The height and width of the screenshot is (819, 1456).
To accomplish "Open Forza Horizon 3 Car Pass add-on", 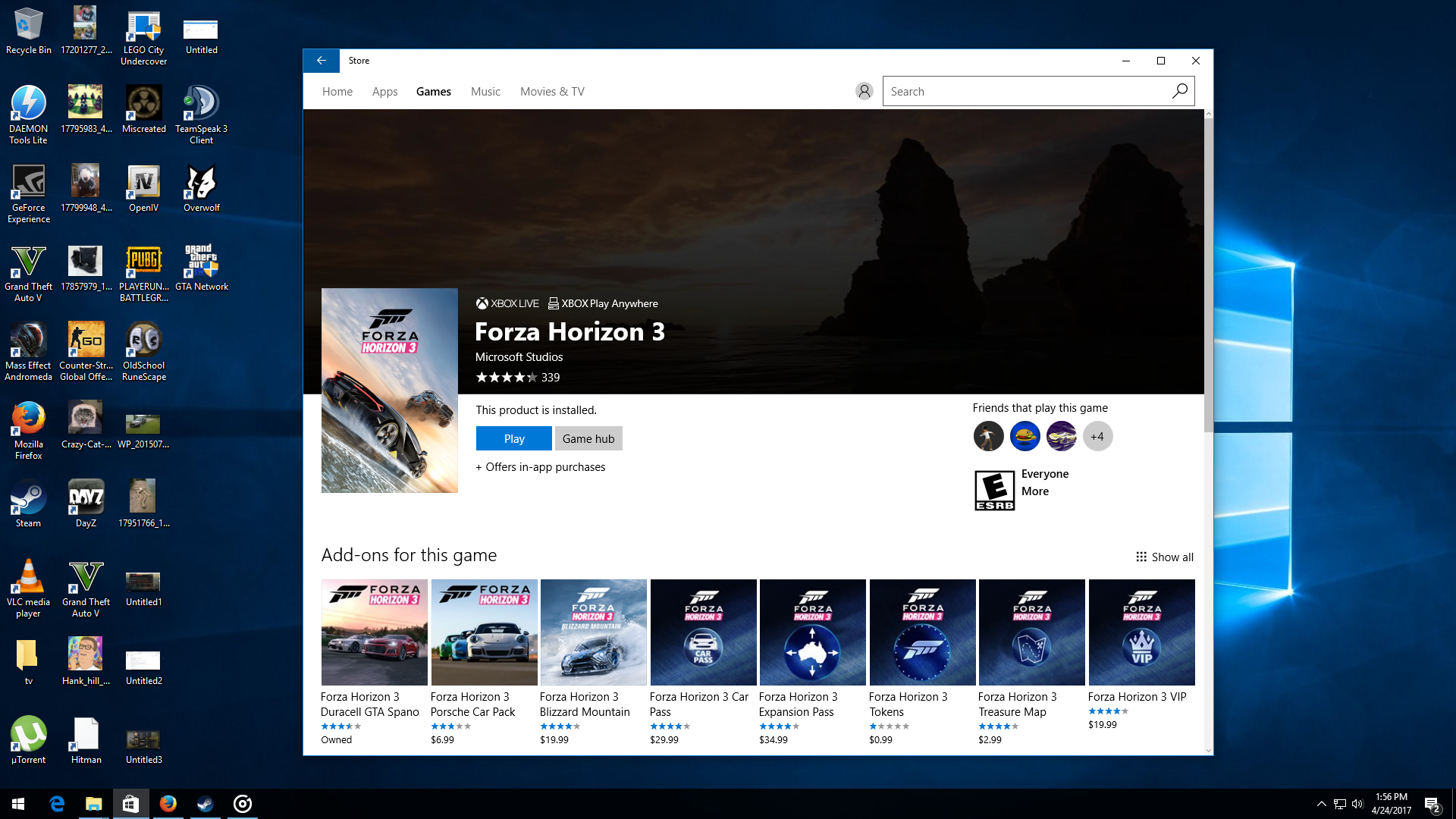I will coord(703,662).
